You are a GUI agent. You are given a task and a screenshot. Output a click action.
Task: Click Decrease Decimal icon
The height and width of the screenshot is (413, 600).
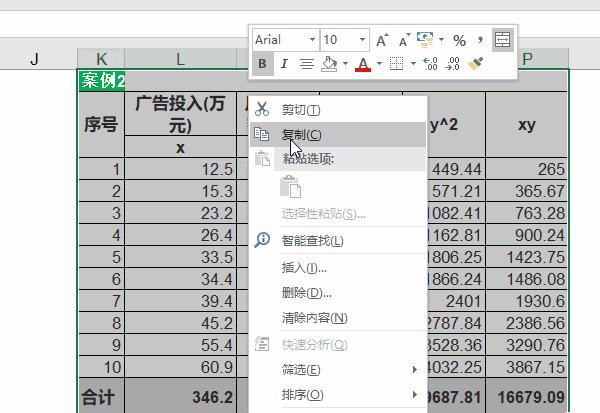point(453,64)
